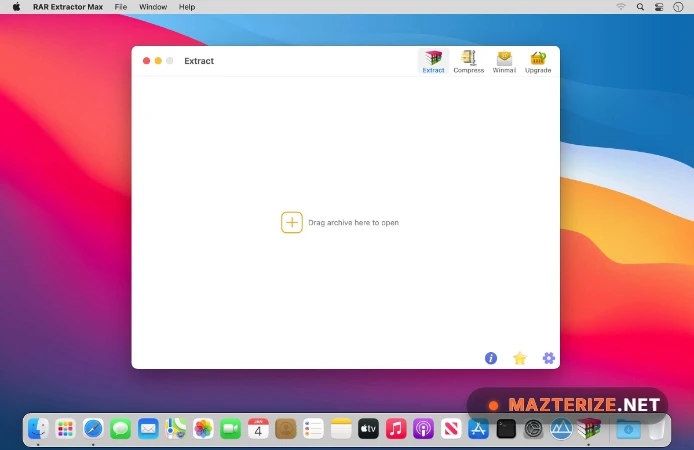Open the Downloads folder in Dock
This screenshot has height=450, width=694.
(x=628, y=429)
